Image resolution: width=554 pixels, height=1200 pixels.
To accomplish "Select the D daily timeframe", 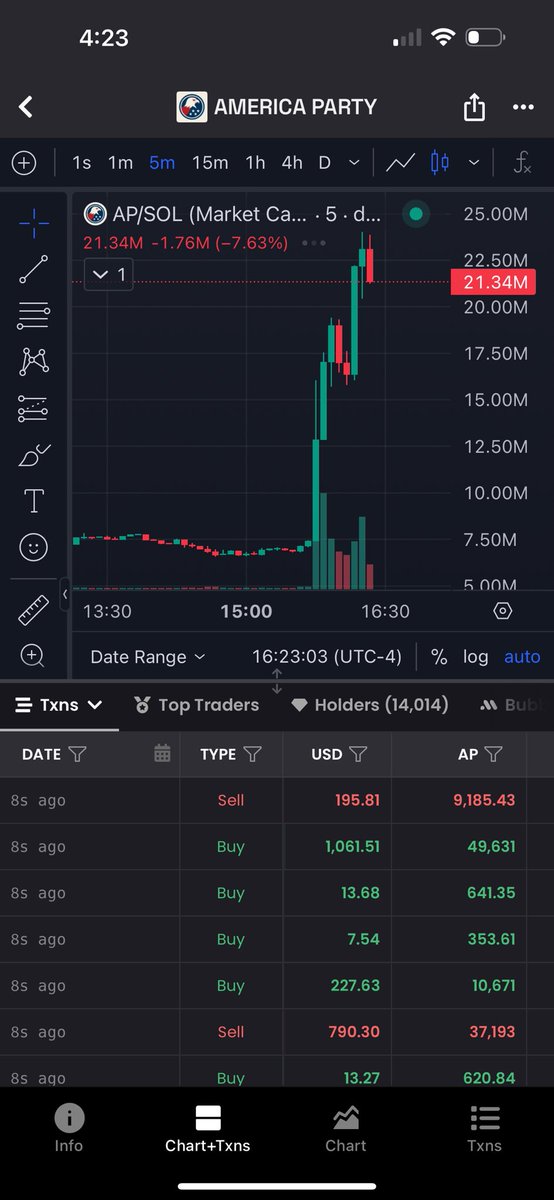I will coord(324,162).
